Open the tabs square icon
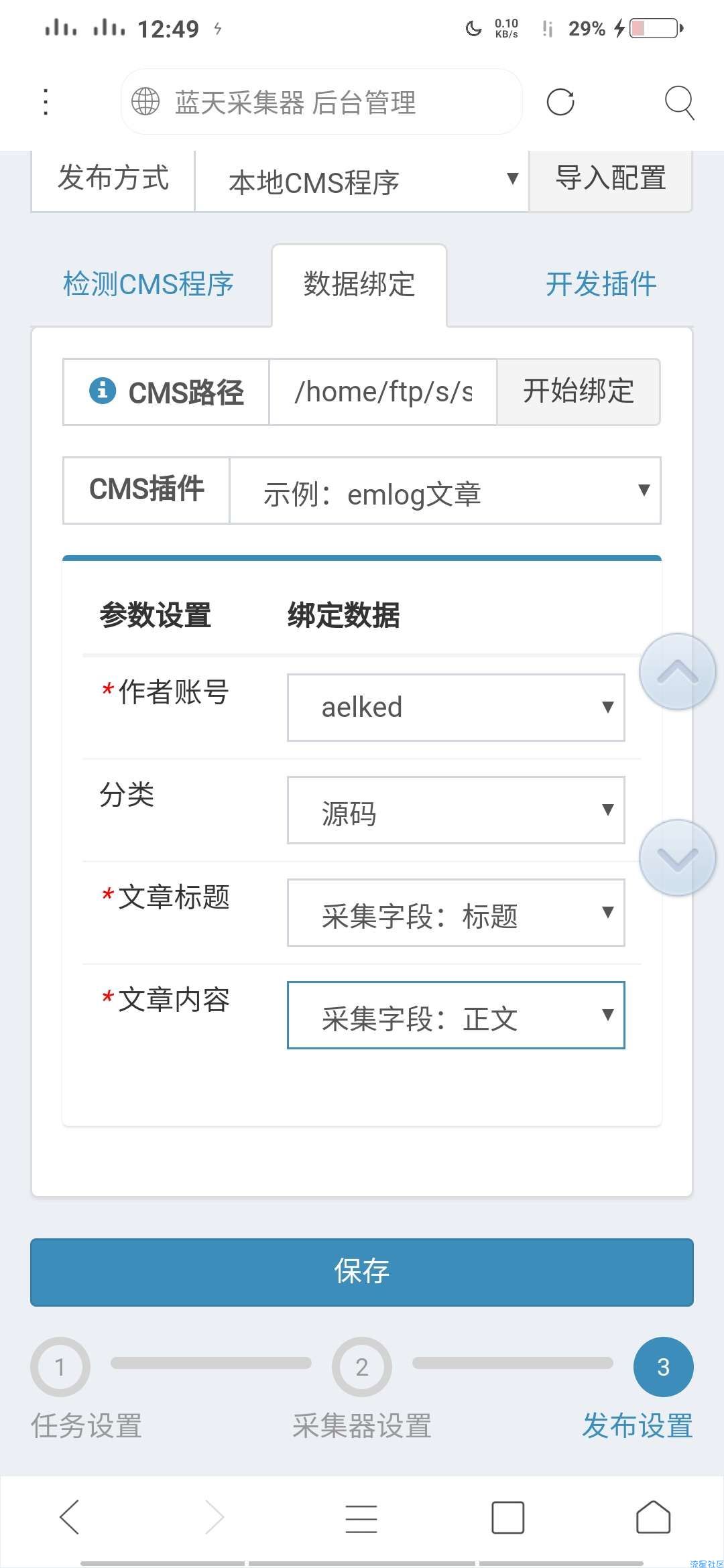This screenshot has height=1568, width=724. point(507,1518)
